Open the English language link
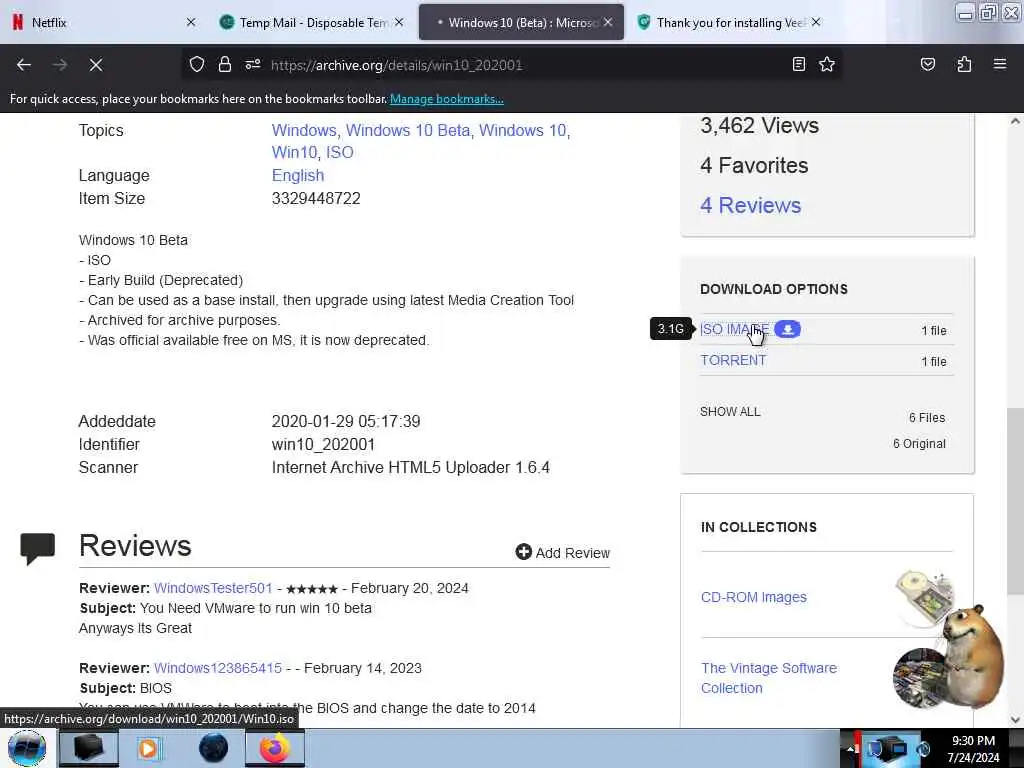Viewport: 1024px width, 768px height. tap(298, 175)
